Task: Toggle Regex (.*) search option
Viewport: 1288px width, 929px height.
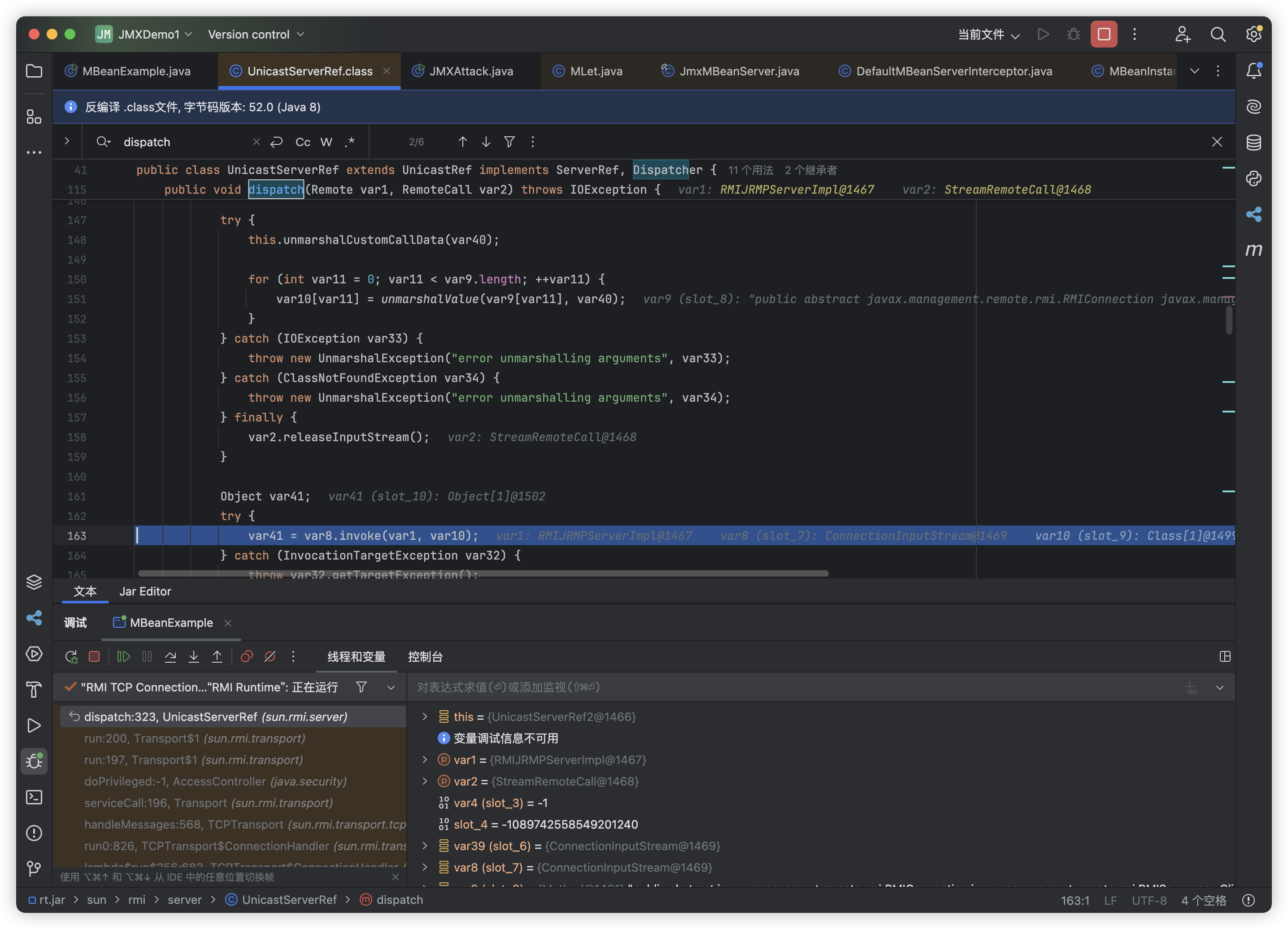Action: coord(350,142)
